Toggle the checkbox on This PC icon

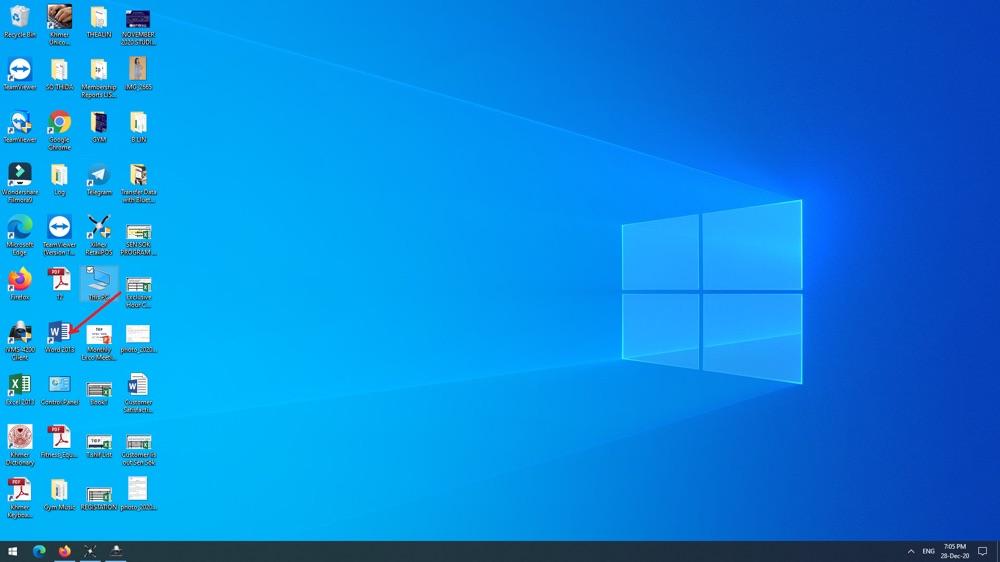[x=90, y=270]
